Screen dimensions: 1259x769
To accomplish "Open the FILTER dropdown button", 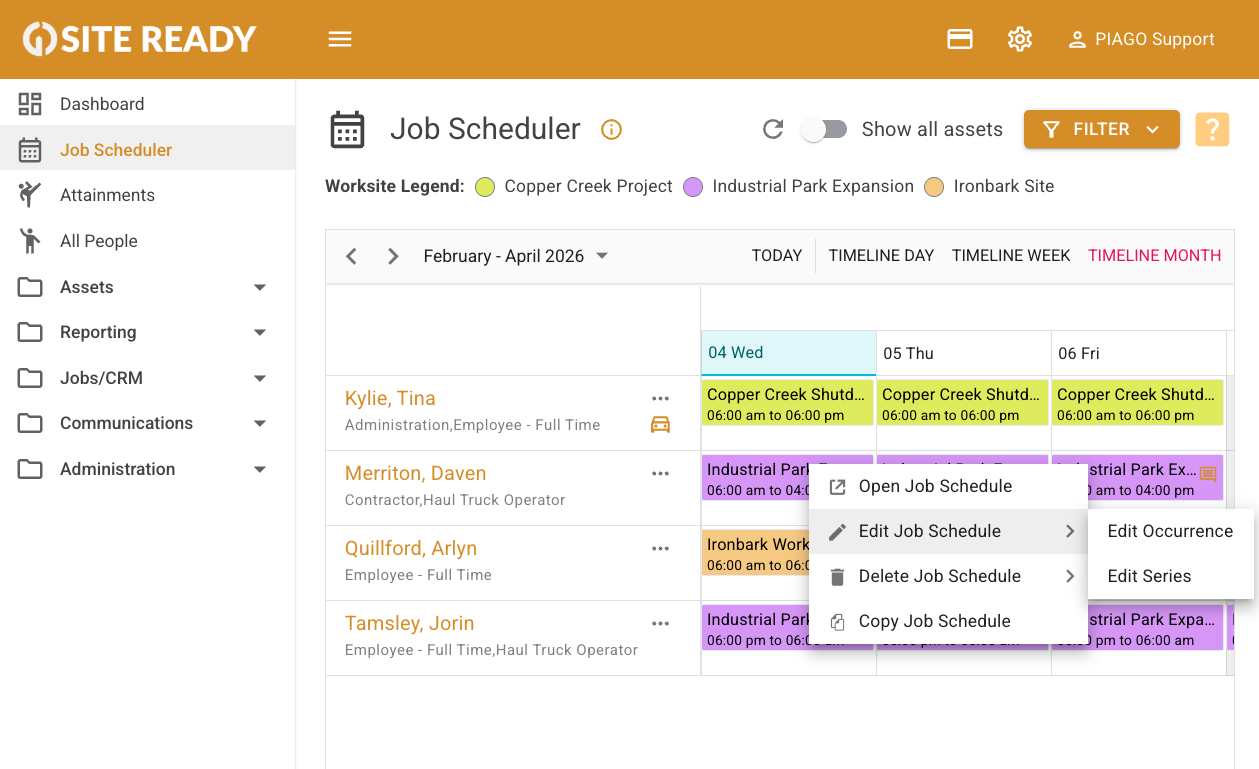I will click(1101, 129).
